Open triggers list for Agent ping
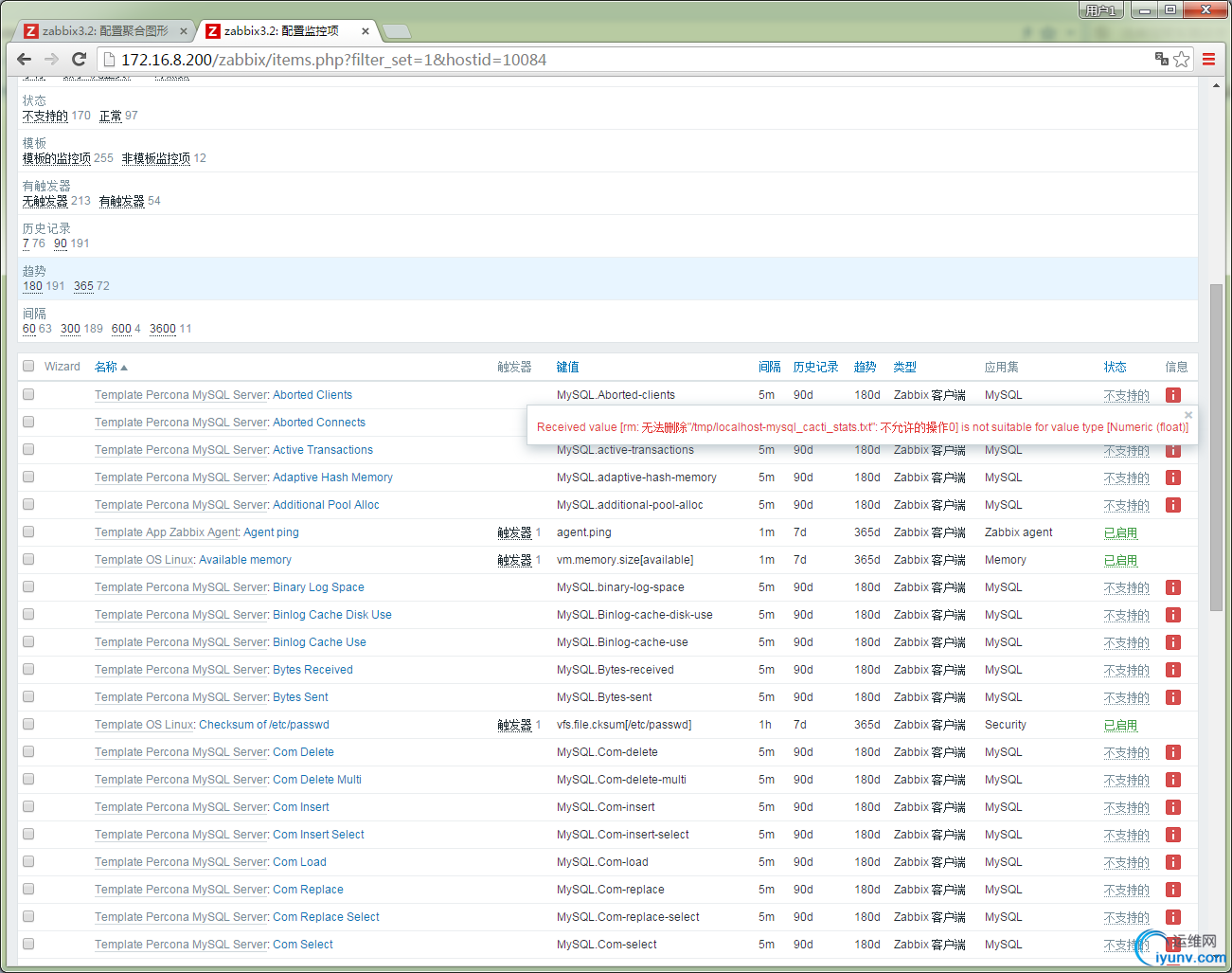The width and height of the screenshot is (1232, 973). point(514,532)
